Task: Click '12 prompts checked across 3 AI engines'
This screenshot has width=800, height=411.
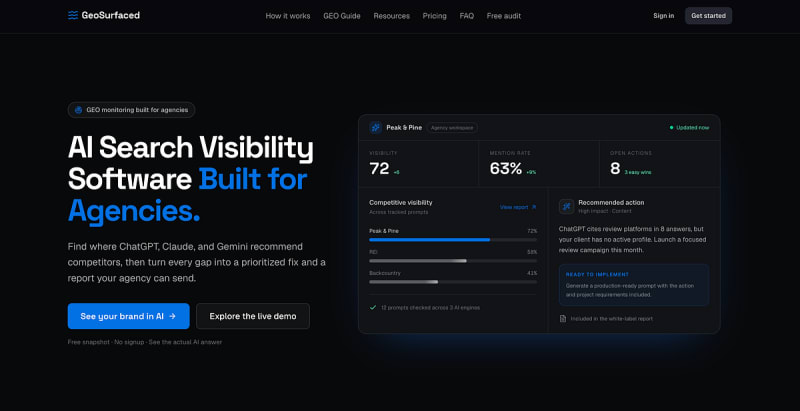Action: click(430, 307)
